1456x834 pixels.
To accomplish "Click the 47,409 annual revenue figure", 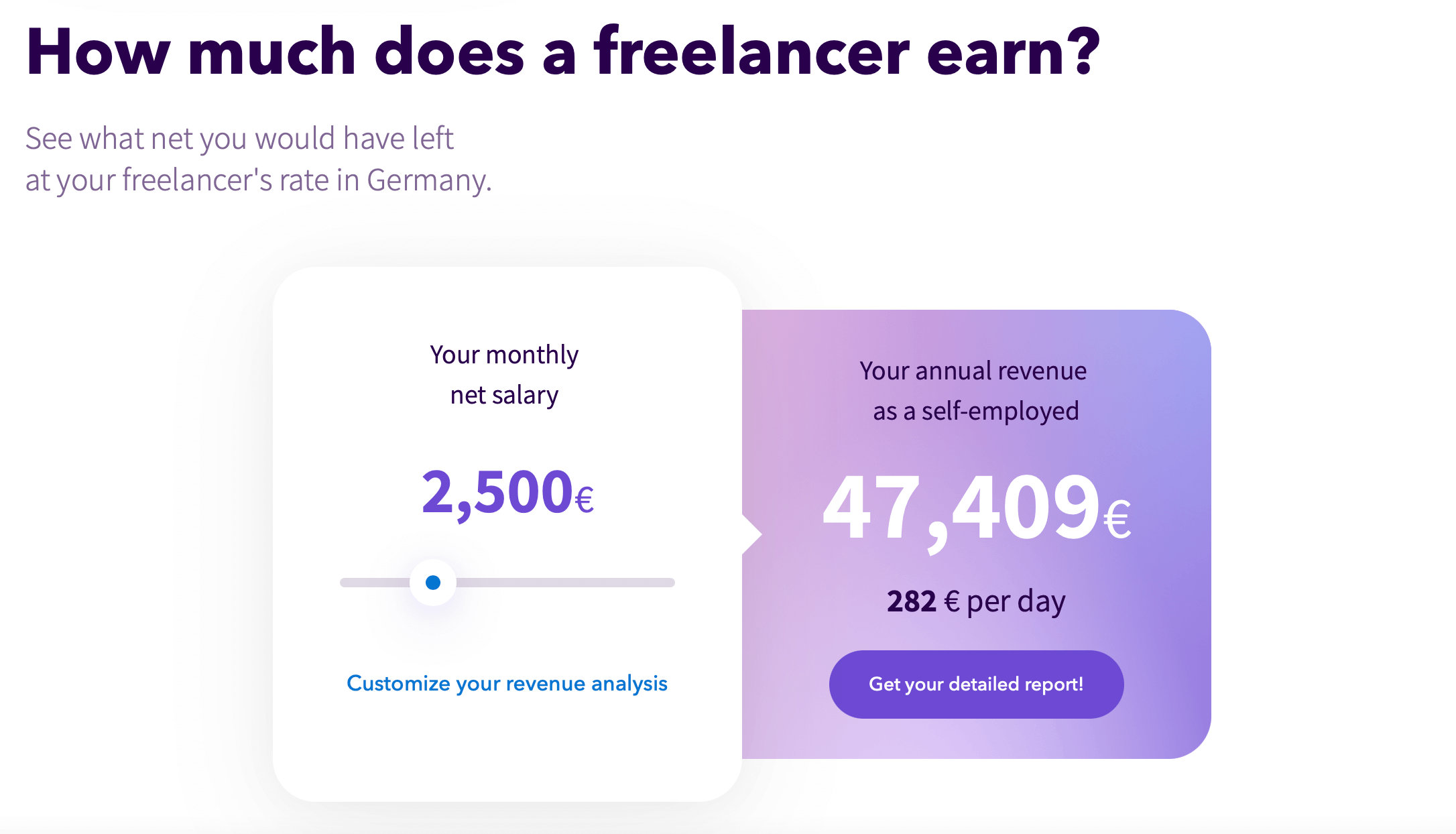I will [x=961, y=508].
